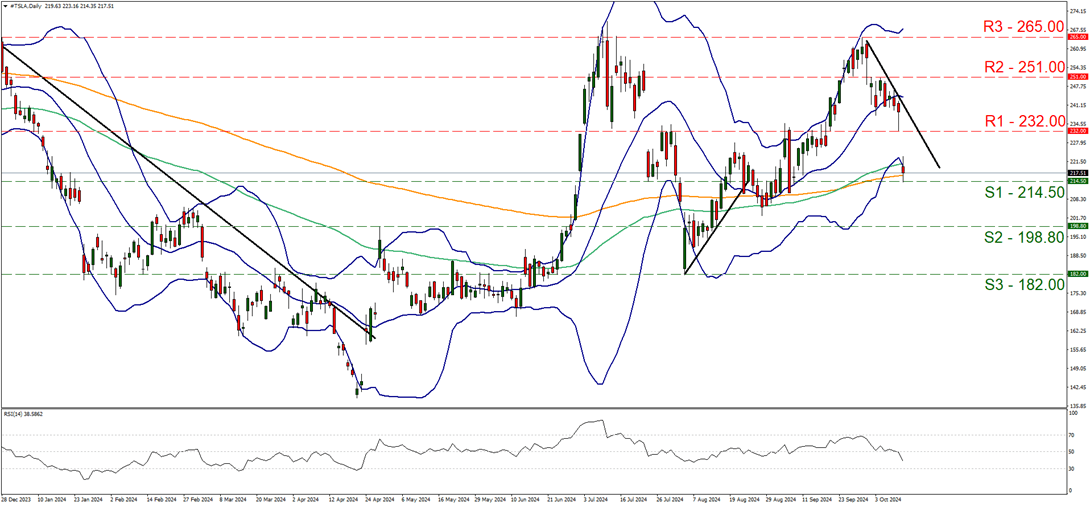Click the '28 Dec 2023' date on time axis
The width and height of the screenshot is (1090, 506).
[x=14, y=499]
